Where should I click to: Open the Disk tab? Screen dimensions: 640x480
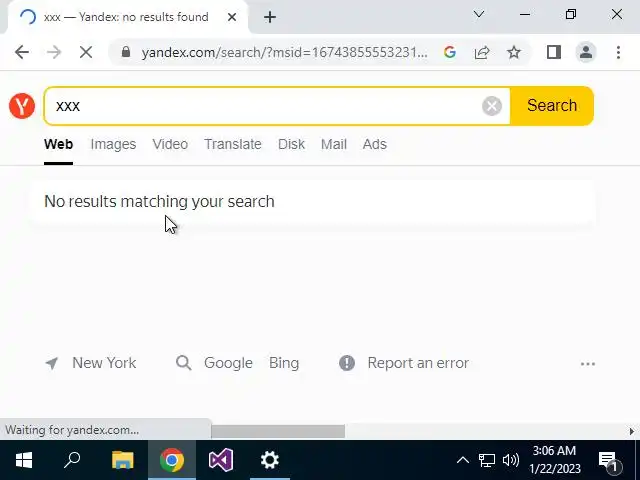click(x=291, y=144)
